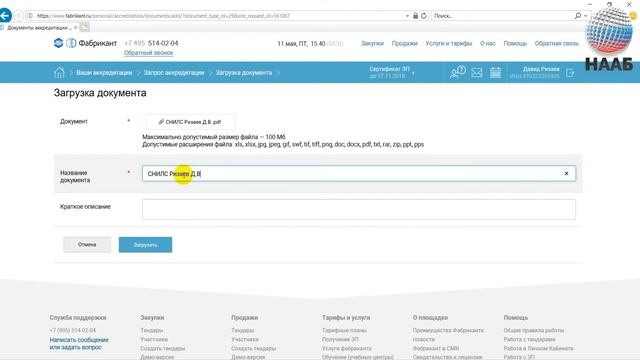
Task: Click the browser search field 'Поиск...'
Action: tap(502, 16)
